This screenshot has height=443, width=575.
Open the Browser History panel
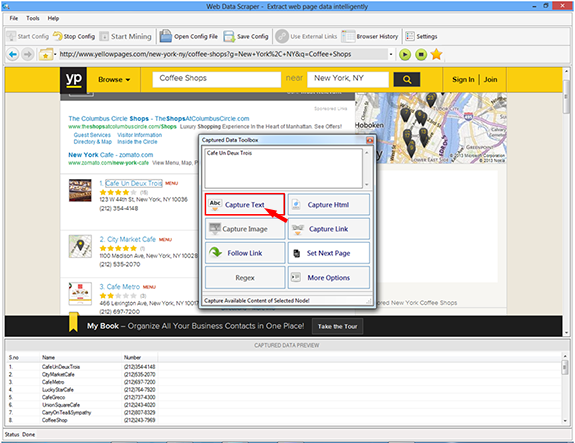(x=370, y=36)
